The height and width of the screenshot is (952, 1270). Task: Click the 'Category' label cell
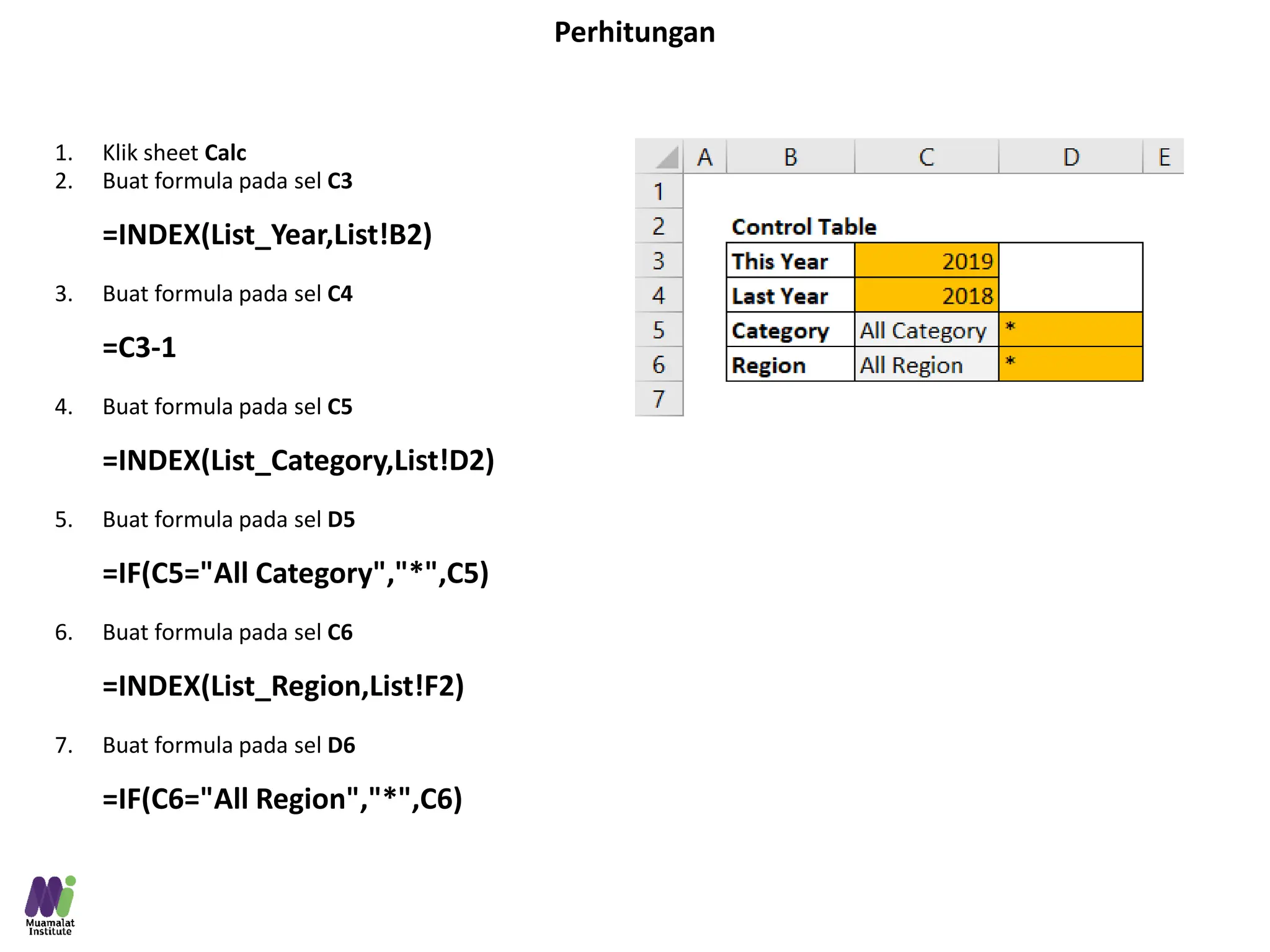click(791, 330)
